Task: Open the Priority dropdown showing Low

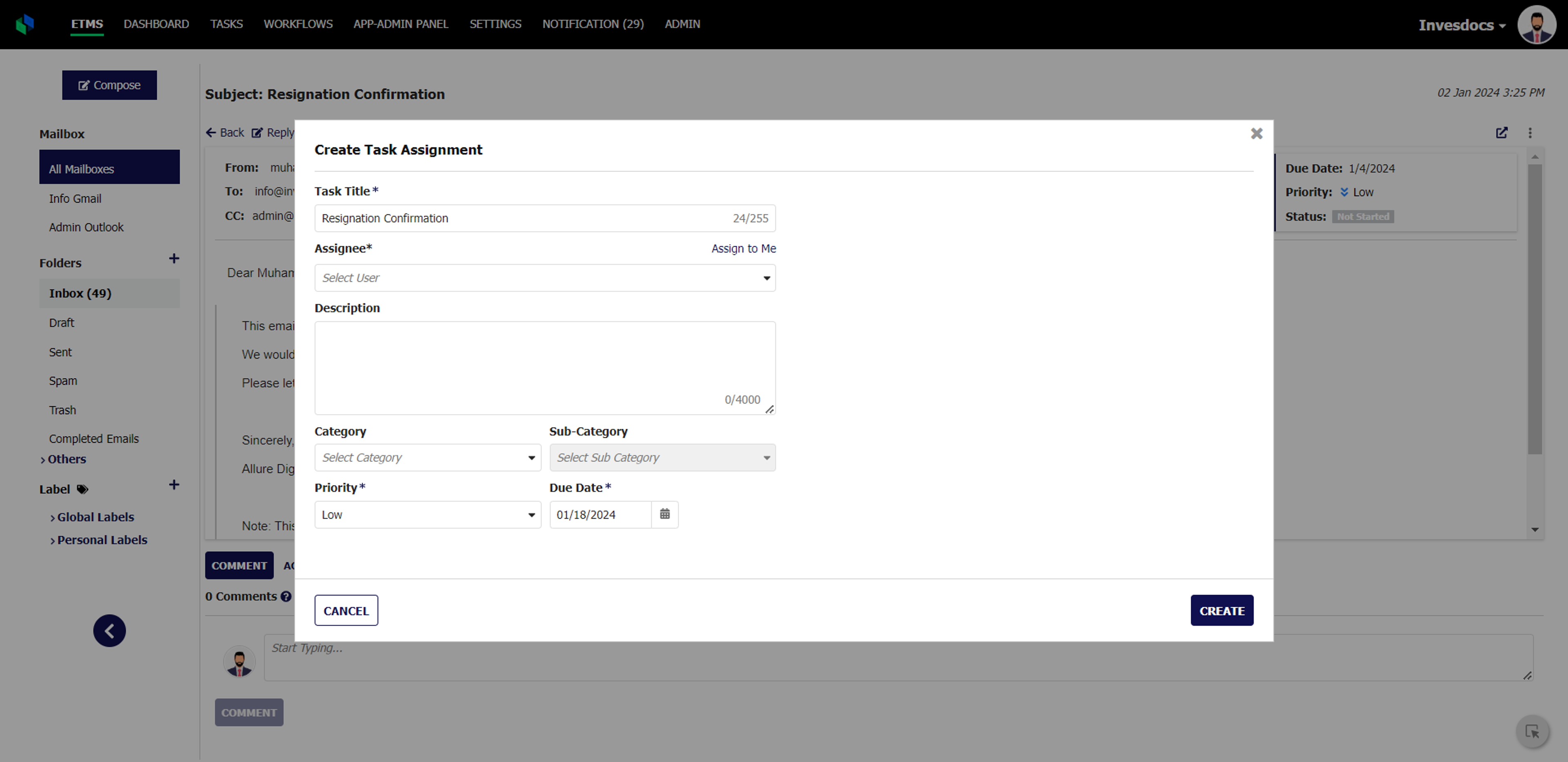Action: click(x=427, y=515)
